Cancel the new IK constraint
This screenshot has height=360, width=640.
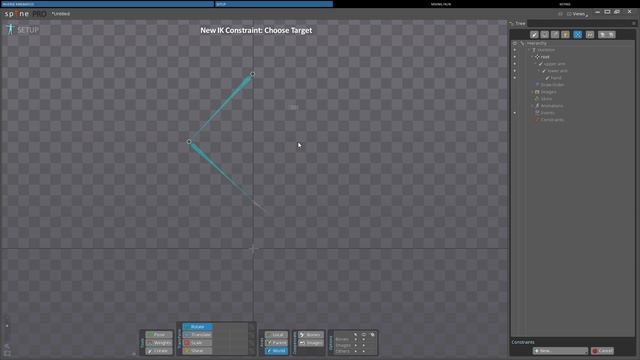tap(602, 351)
